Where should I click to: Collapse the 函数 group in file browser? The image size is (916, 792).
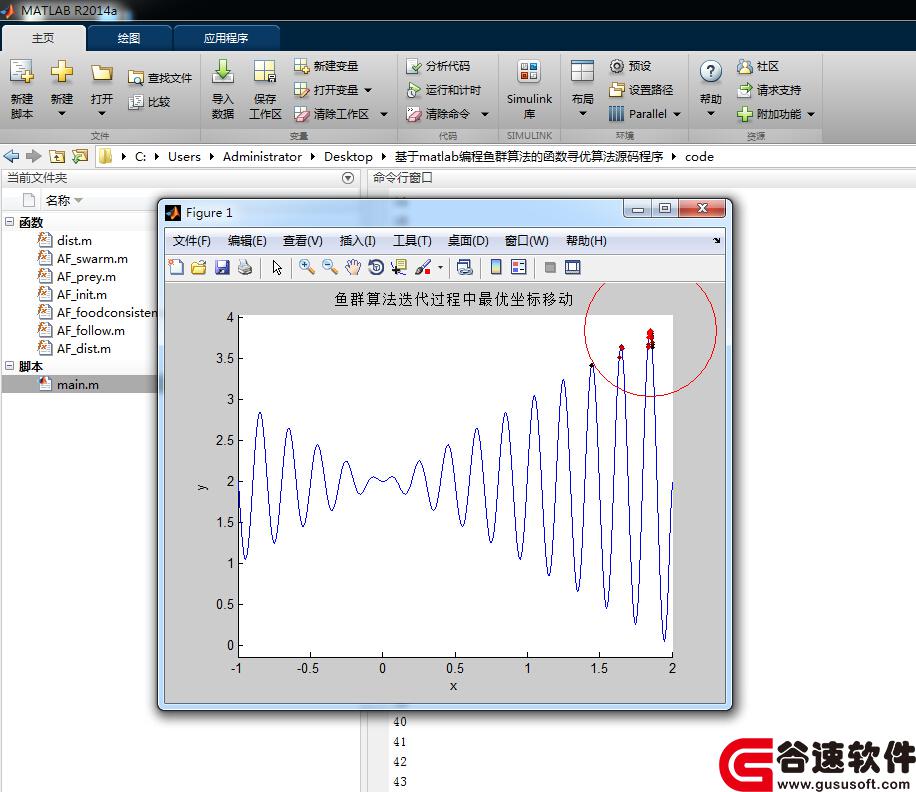(9, 222)
